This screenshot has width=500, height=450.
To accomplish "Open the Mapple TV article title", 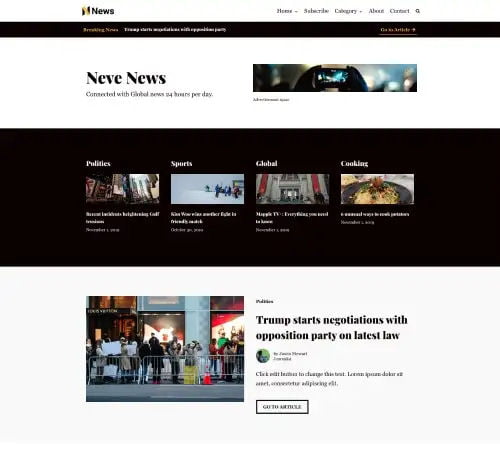I will [292, 218].
